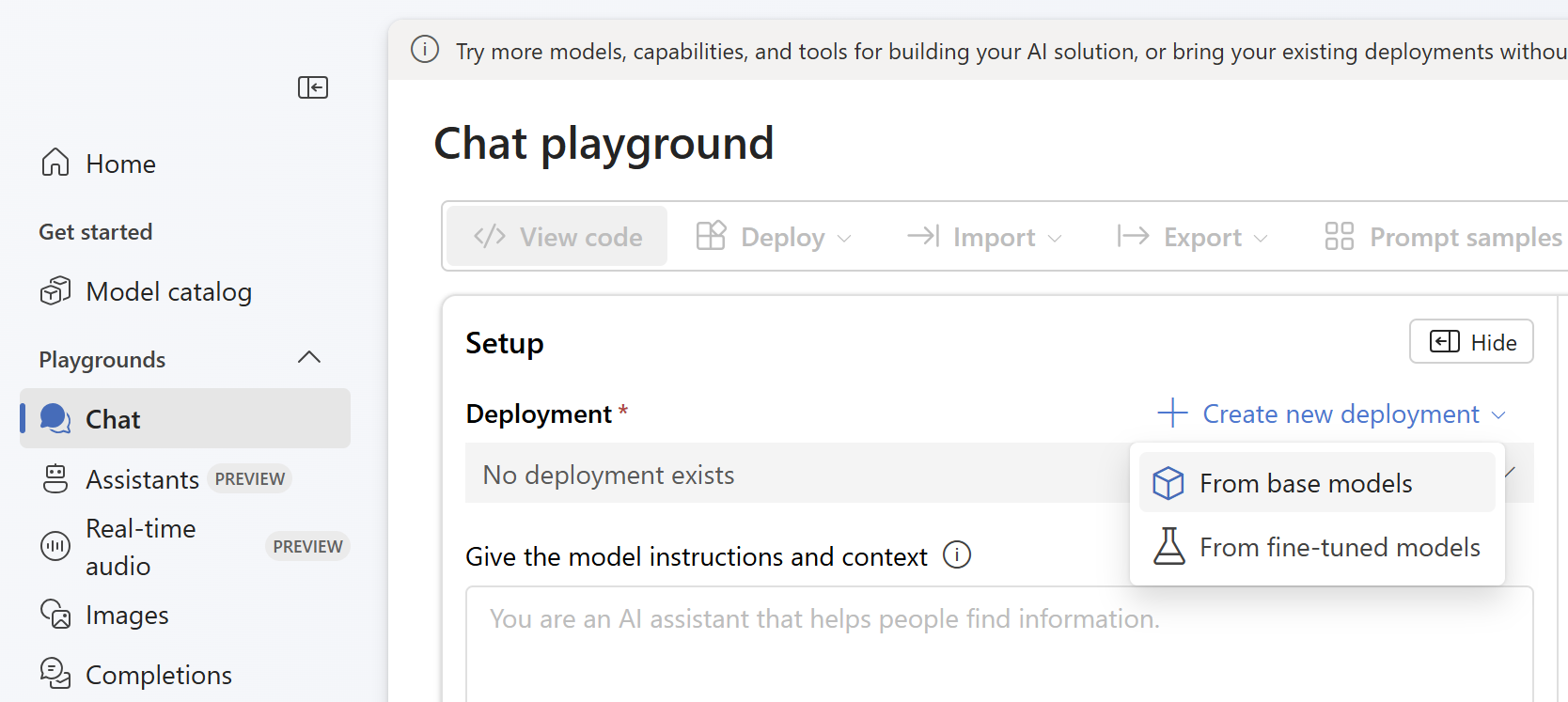
Task: Open Completions playground
Action: pos(185,674)
